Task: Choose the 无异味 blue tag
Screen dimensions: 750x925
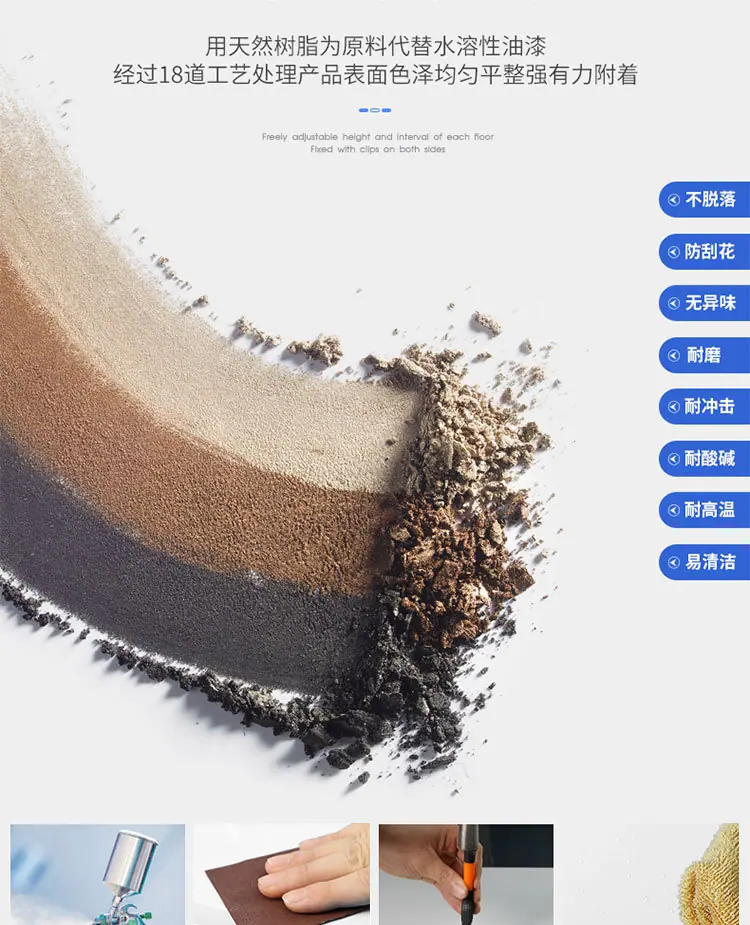Action: [x=705, y=303]
